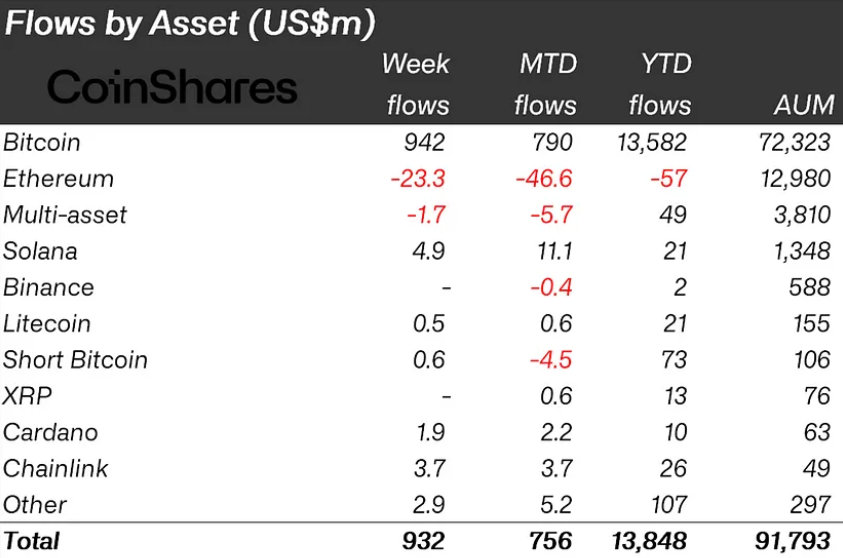Viewport: 843px width, 558px height.
Task: Select the Binance row label
Action: (x=48, y=288)
